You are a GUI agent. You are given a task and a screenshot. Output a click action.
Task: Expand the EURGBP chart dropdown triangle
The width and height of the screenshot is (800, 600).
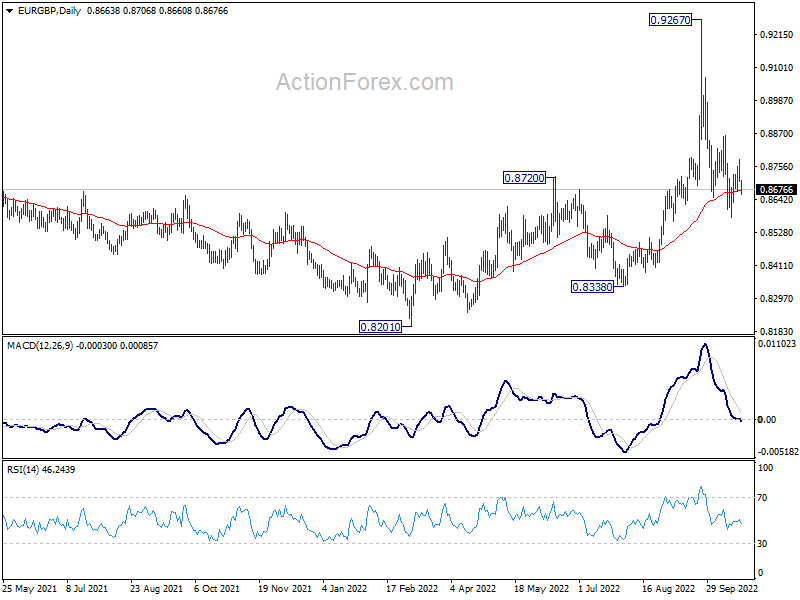coord(9,11)
